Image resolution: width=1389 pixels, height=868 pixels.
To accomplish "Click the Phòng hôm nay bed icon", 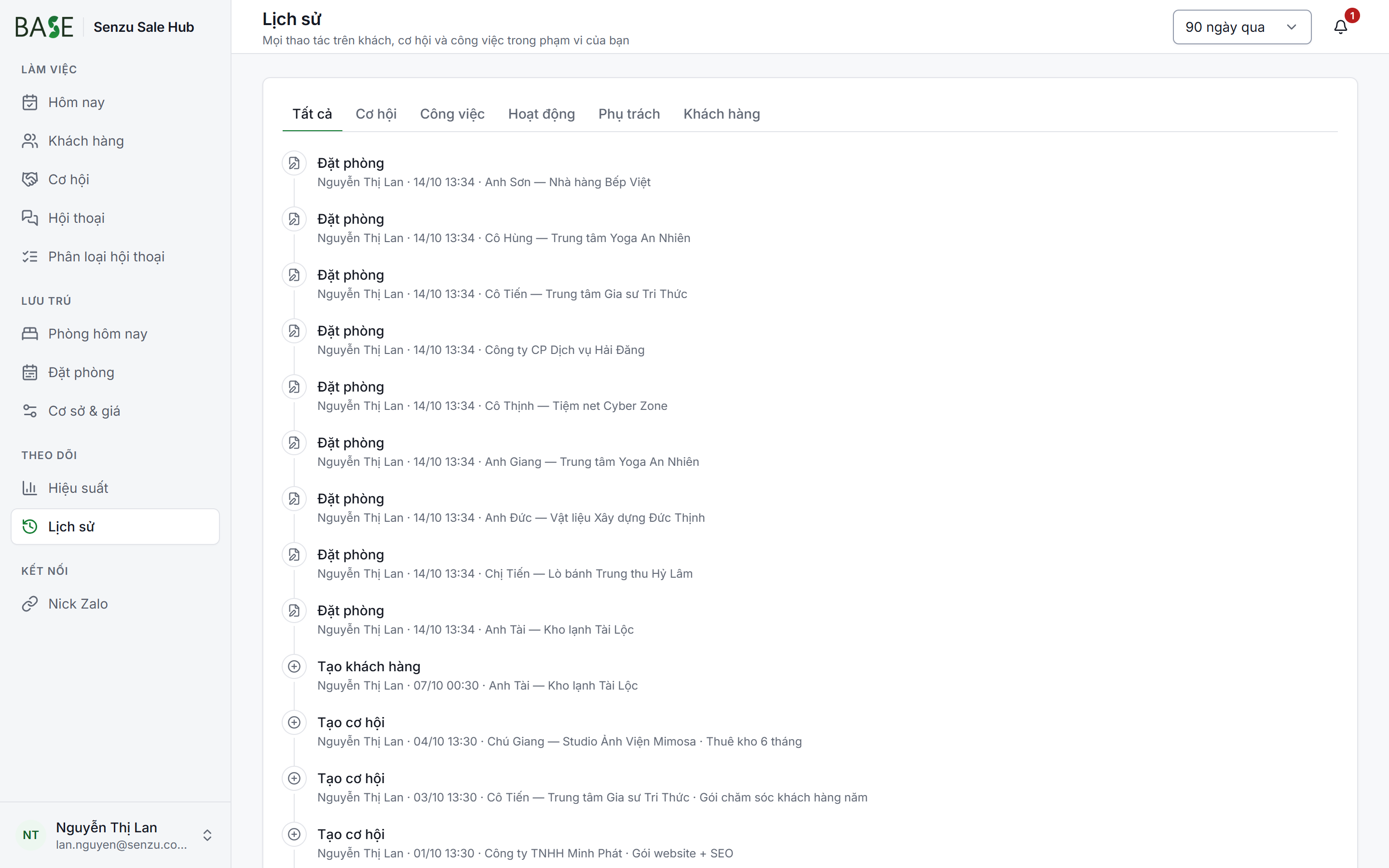I will pyautogui.click(x=30, y=334).
